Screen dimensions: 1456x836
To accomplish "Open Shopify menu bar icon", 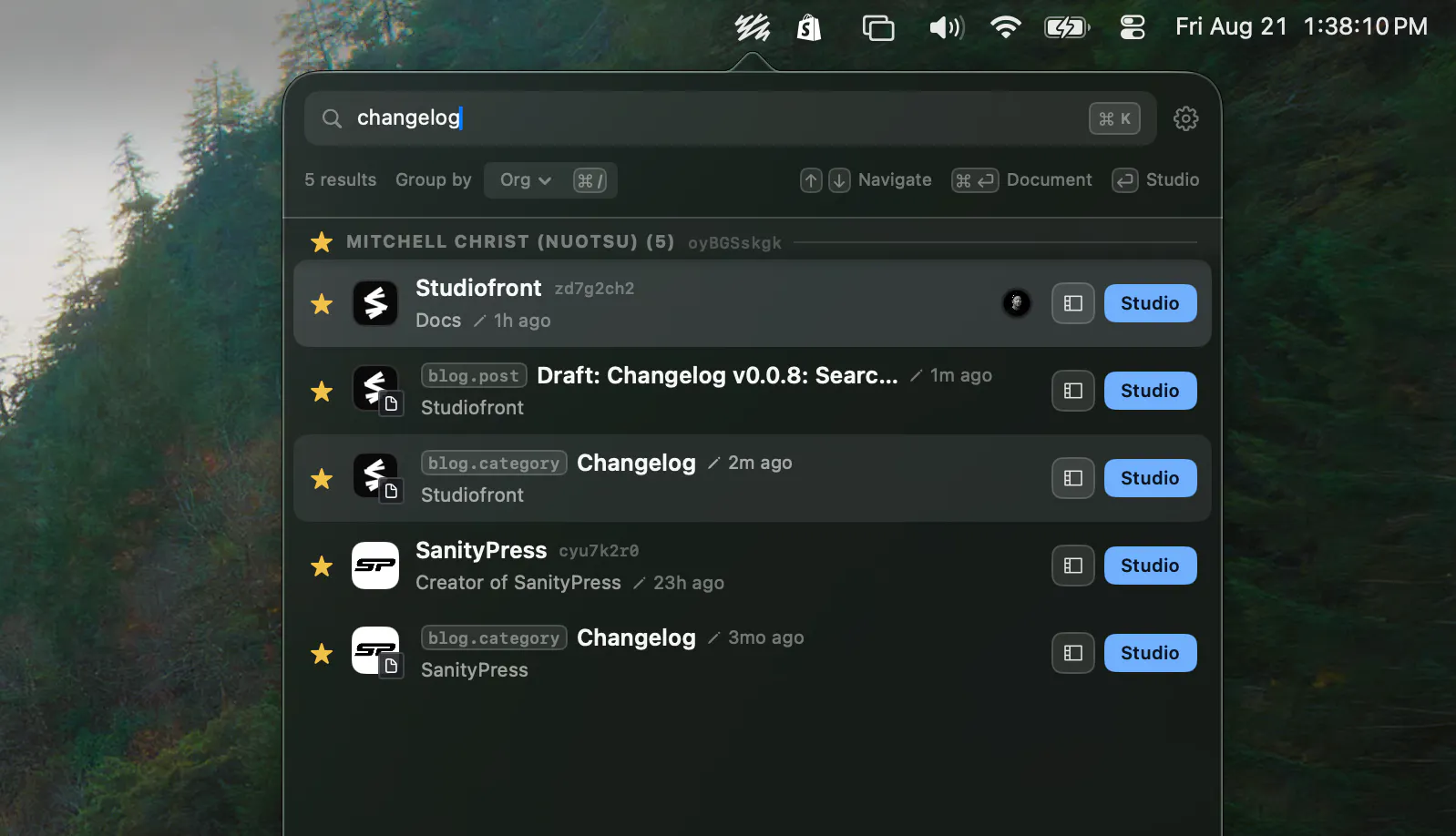I will [809, 27].
